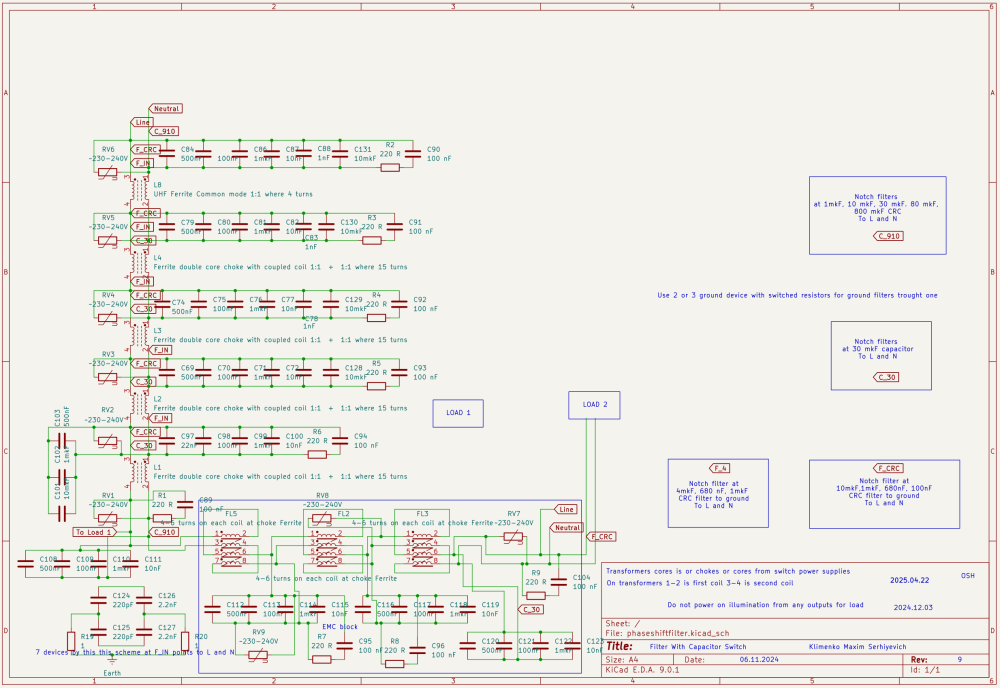Select varistor RV2 reference
Image resolution: width=1000 pixels, height=688 pixels.
pyautogui.click(x=107, y=410)
